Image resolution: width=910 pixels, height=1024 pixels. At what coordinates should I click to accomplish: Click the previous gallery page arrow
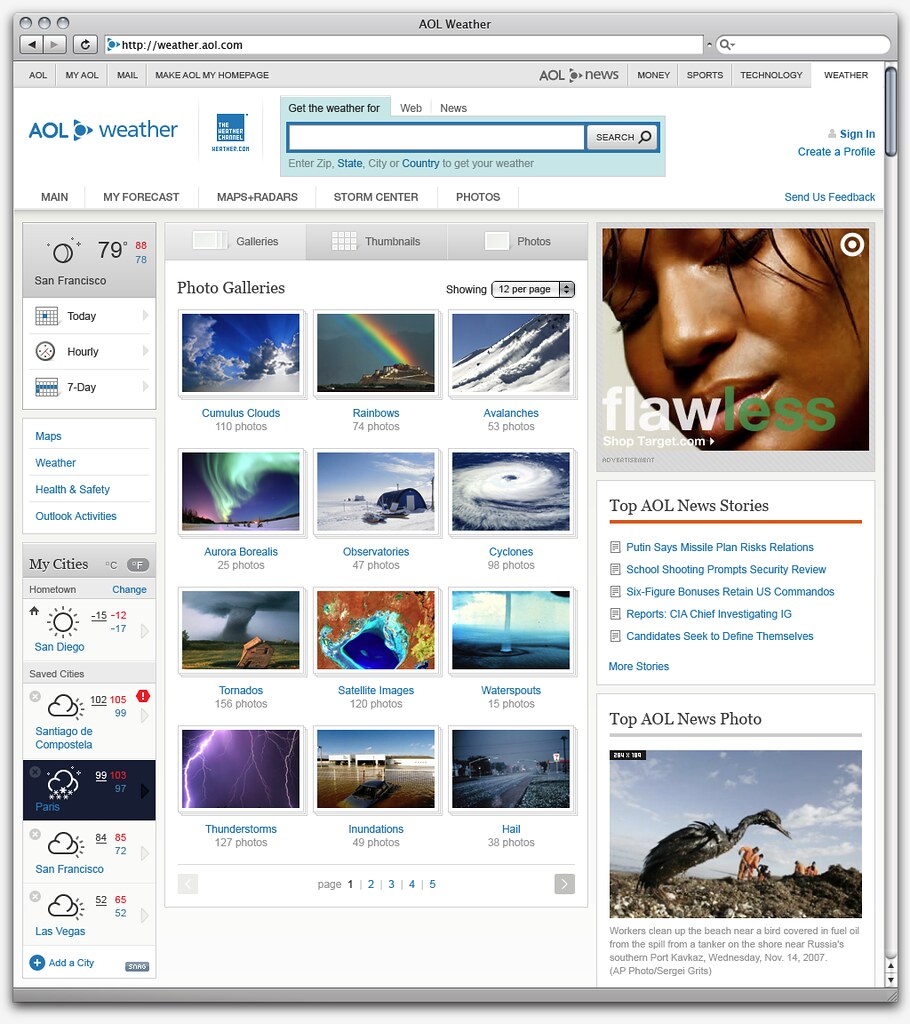(x=187, y=884)
